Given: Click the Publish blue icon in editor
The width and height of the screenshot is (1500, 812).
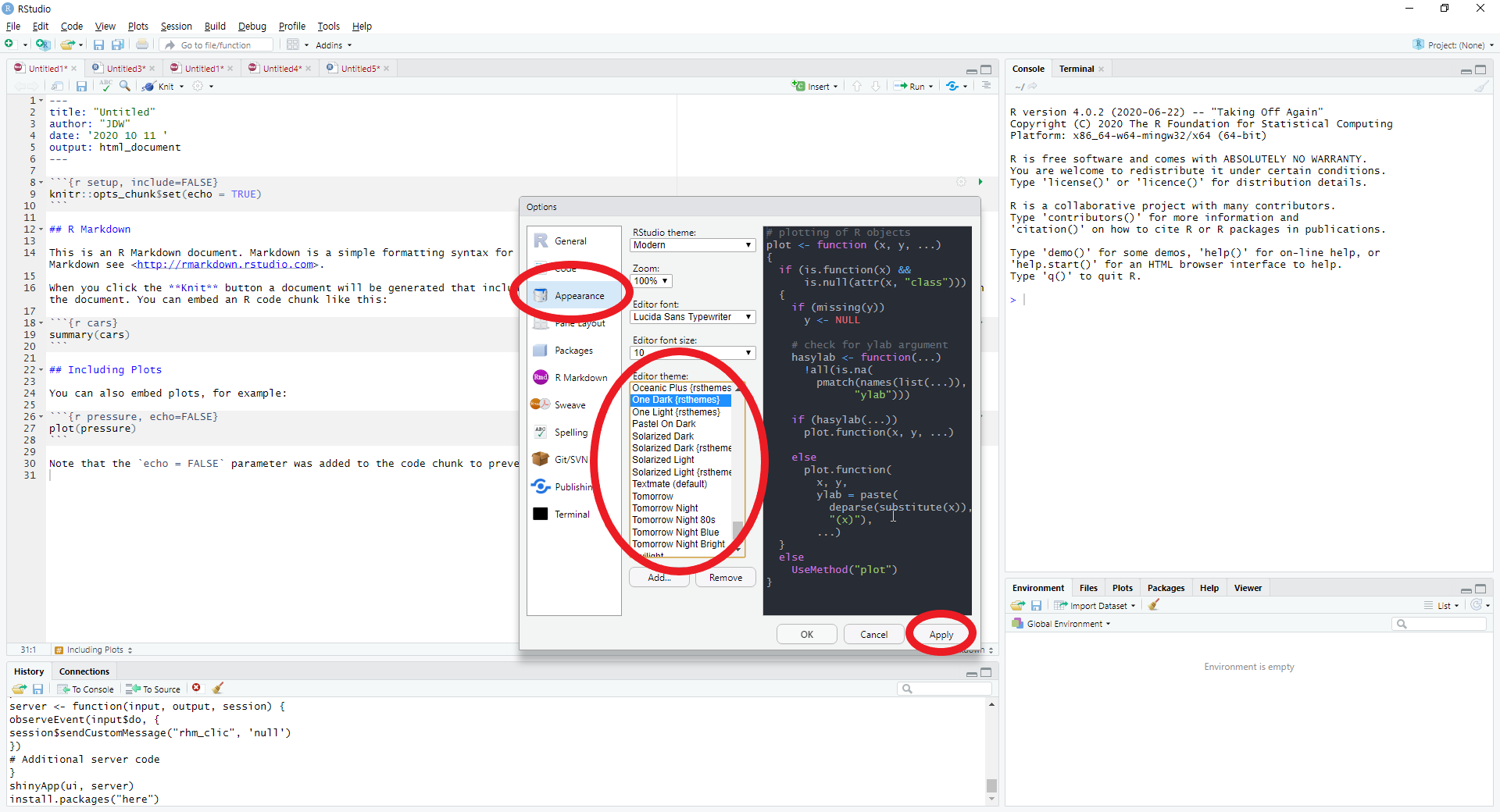Looking at the screenshot, I should [952, 86].
